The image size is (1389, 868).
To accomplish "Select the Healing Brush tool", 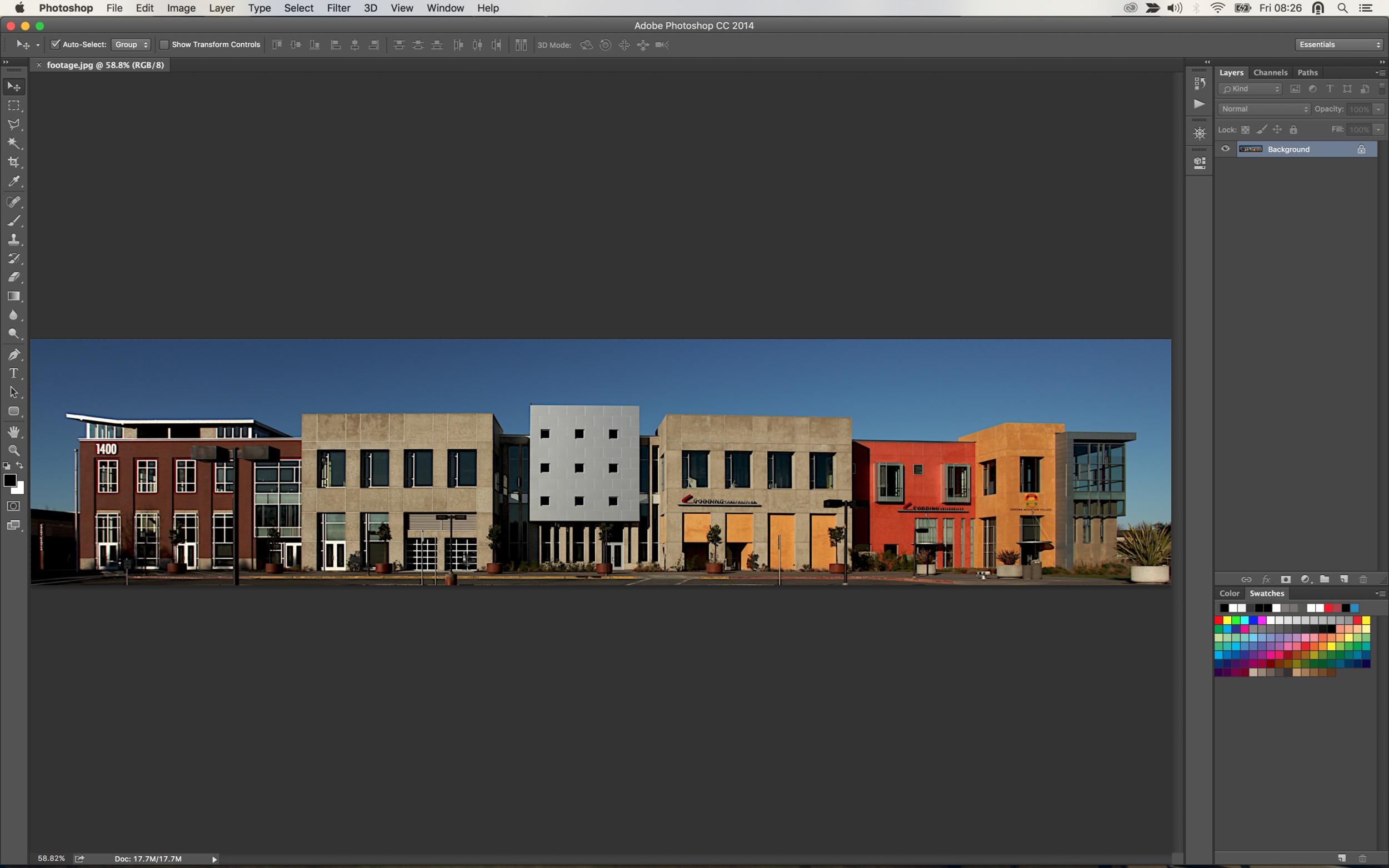I will 14,202.
